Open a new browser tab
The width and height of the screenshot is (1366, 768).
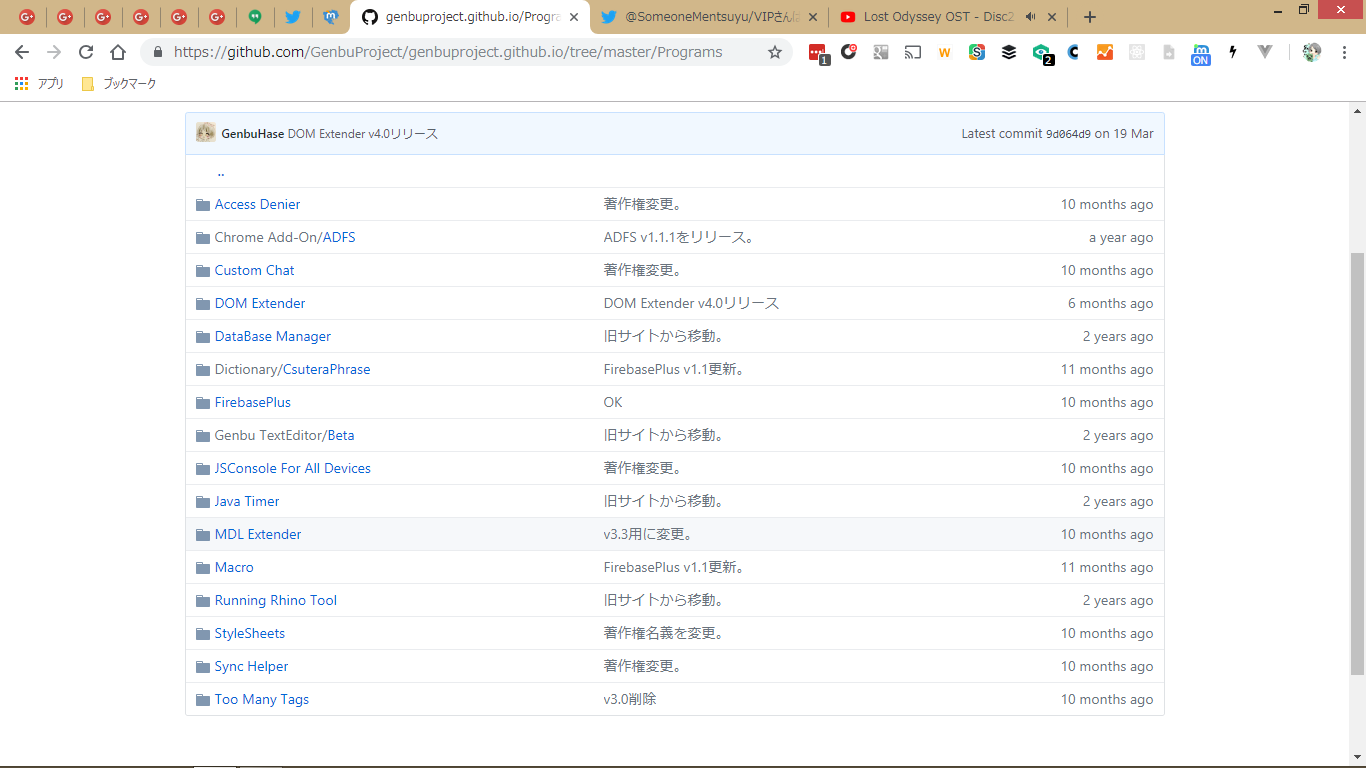click(x=1089, y=17)
